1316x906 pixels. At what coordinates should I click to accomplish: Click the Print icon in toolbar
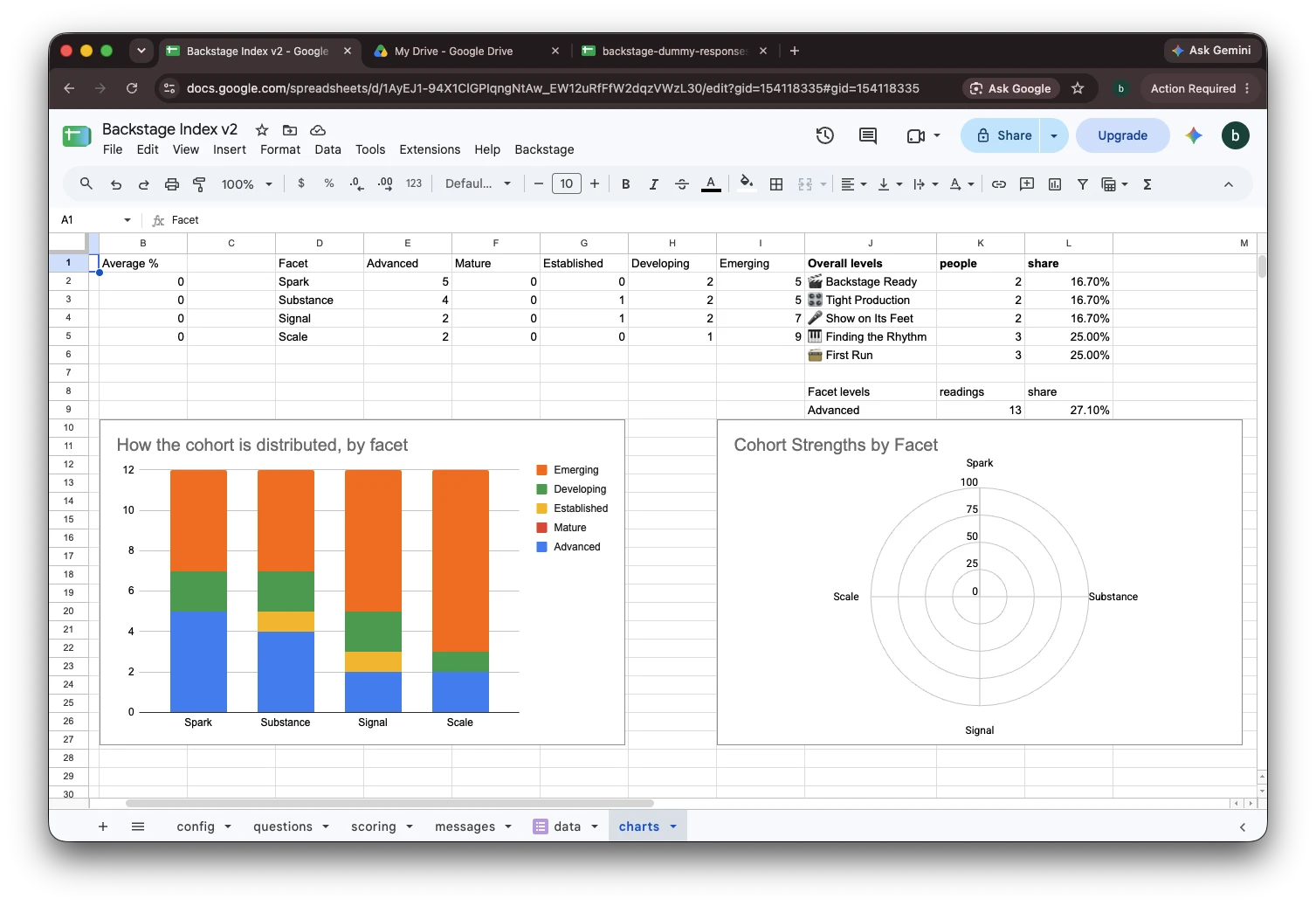point(172,184)
